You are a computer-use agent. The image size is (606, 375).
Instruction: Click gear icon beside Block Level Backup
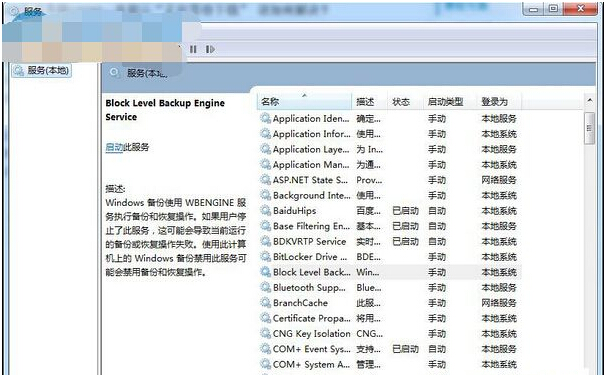(266, 272)
